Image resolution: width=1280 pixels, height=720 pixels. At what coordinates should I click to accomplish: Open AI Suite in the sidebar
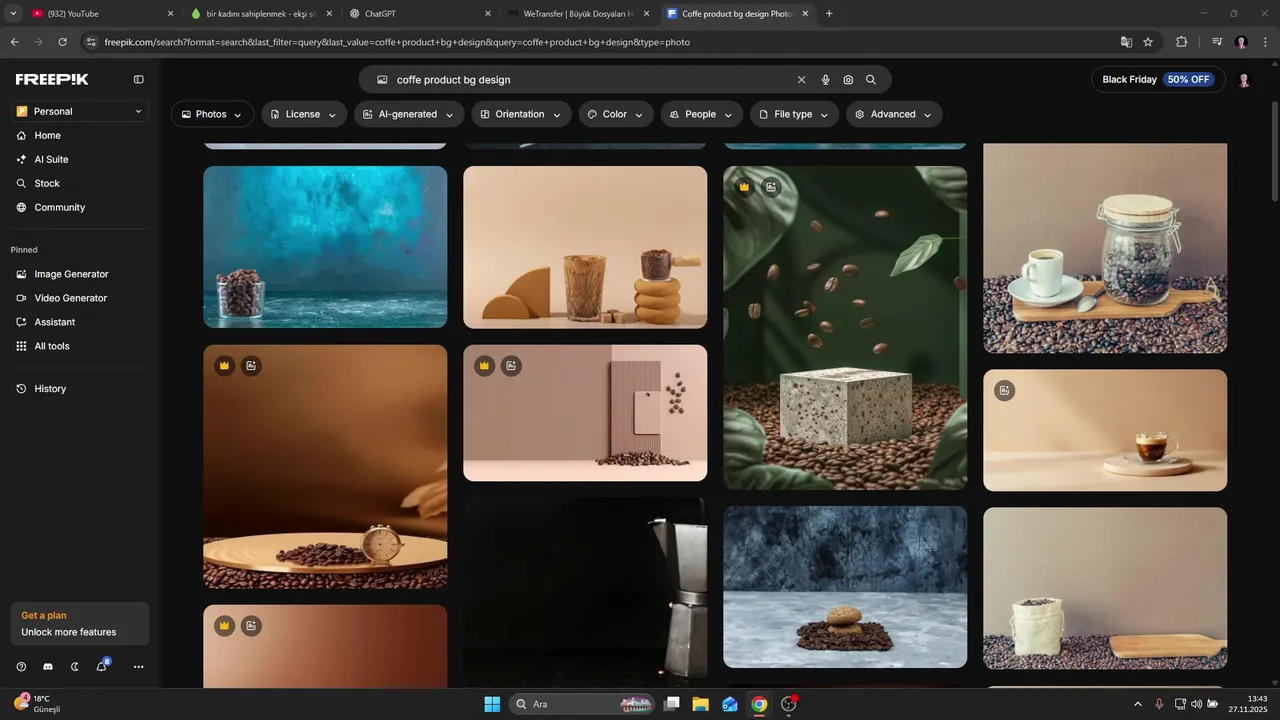52,159
